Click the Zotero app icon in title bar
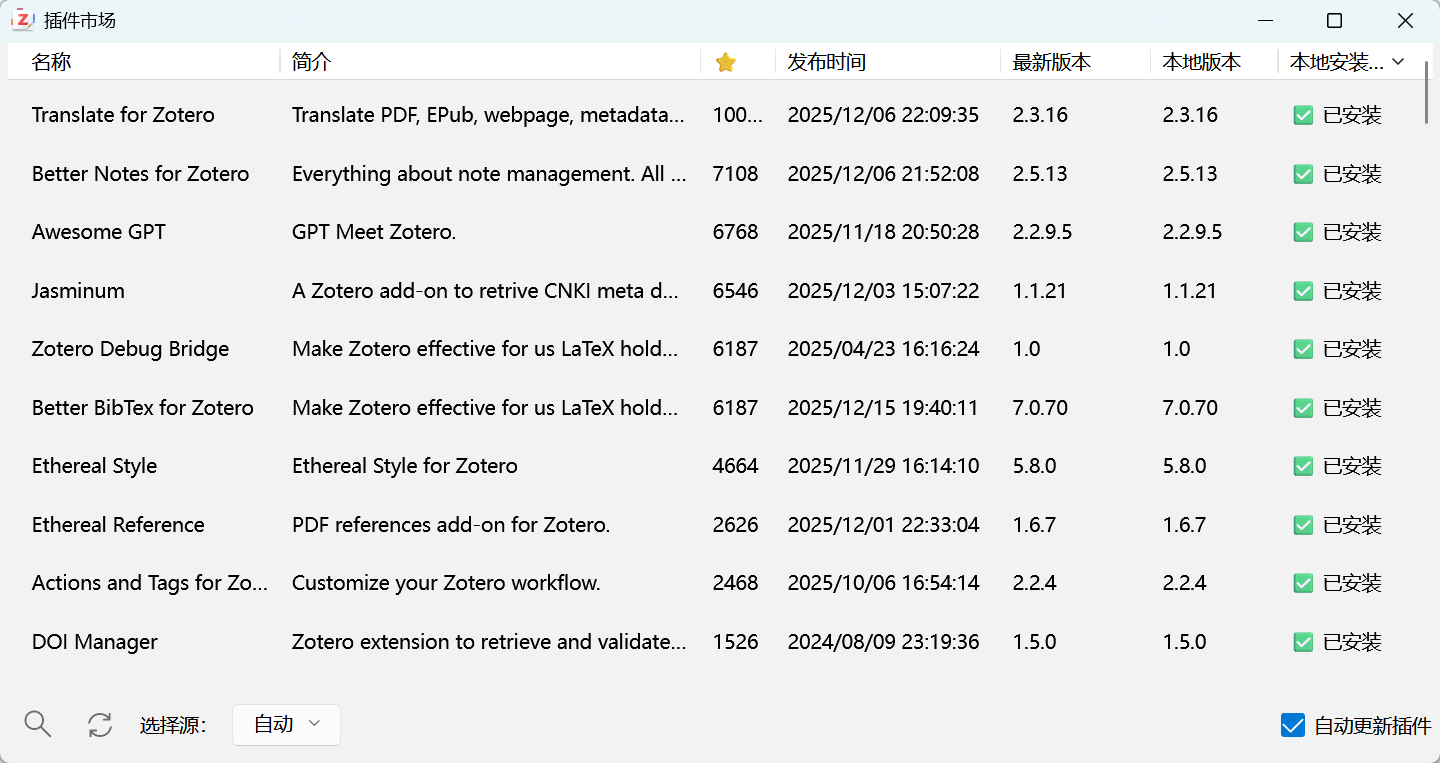Image resolution: width=1440 pixels, height=763 pixels. [22, 20]
